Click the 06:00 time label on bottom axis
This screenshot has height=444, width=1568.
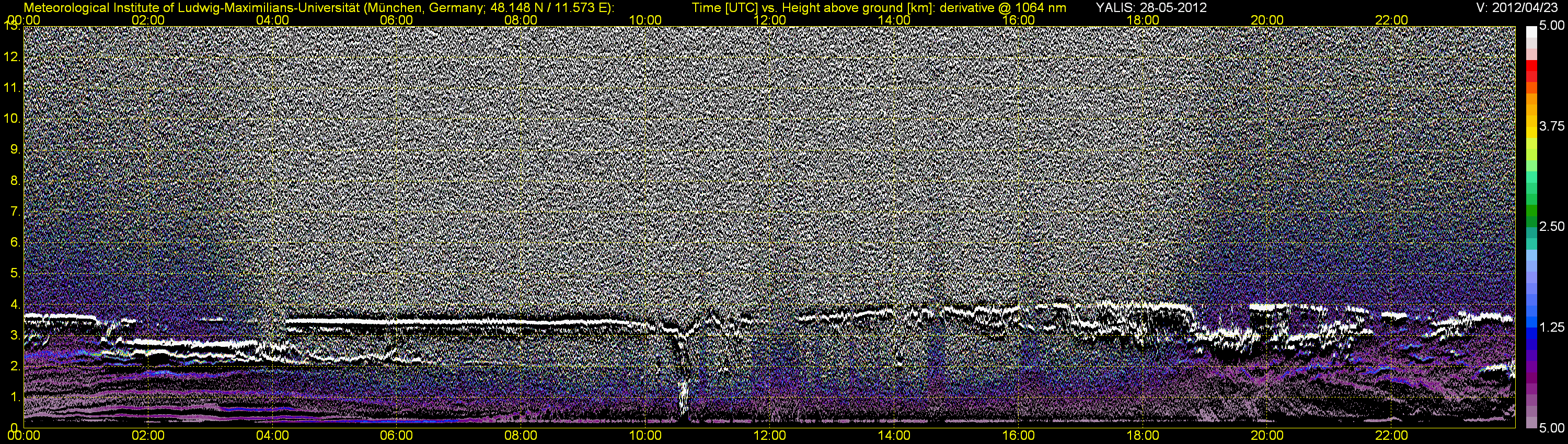[x=396, y=436]
